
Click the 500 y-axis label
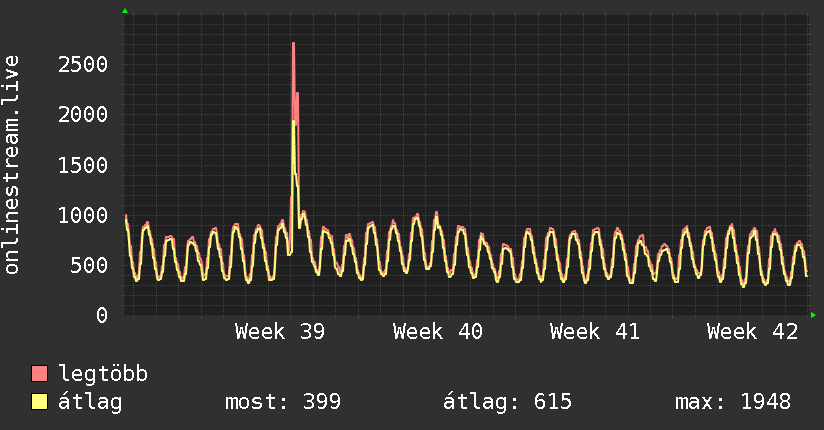pos(89,265)
